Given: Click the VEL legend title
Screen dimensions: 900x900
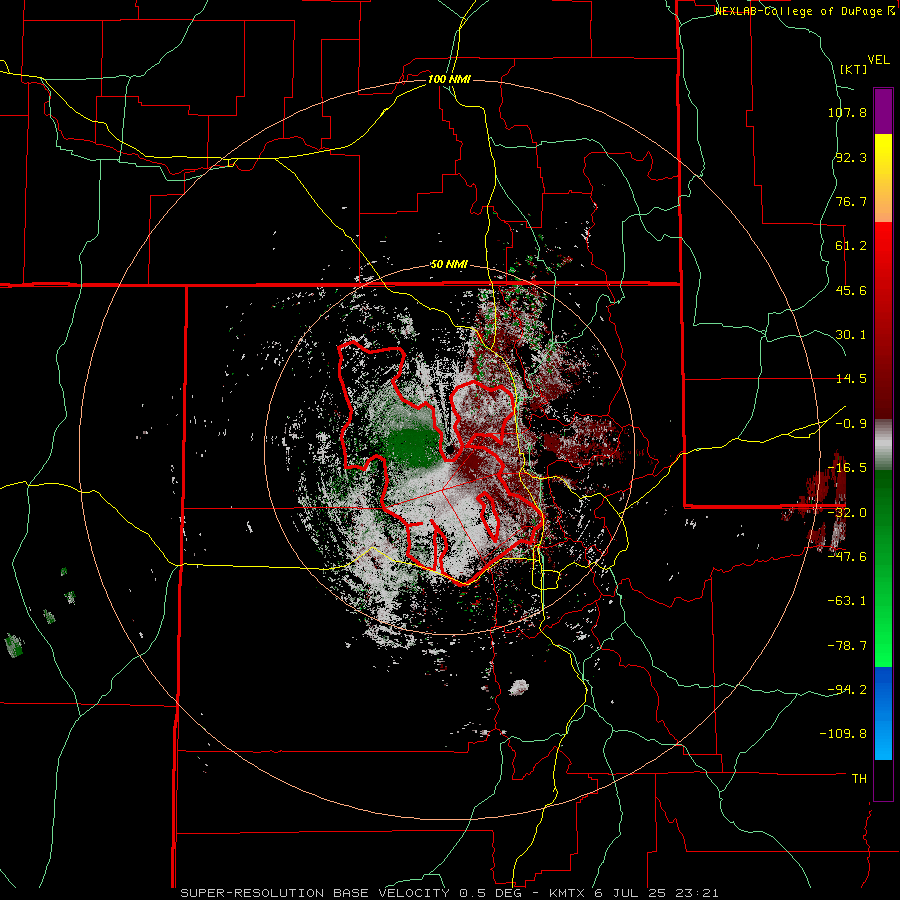Looking at the screenshot, I should pyautogui.click(x=879, y=60).
